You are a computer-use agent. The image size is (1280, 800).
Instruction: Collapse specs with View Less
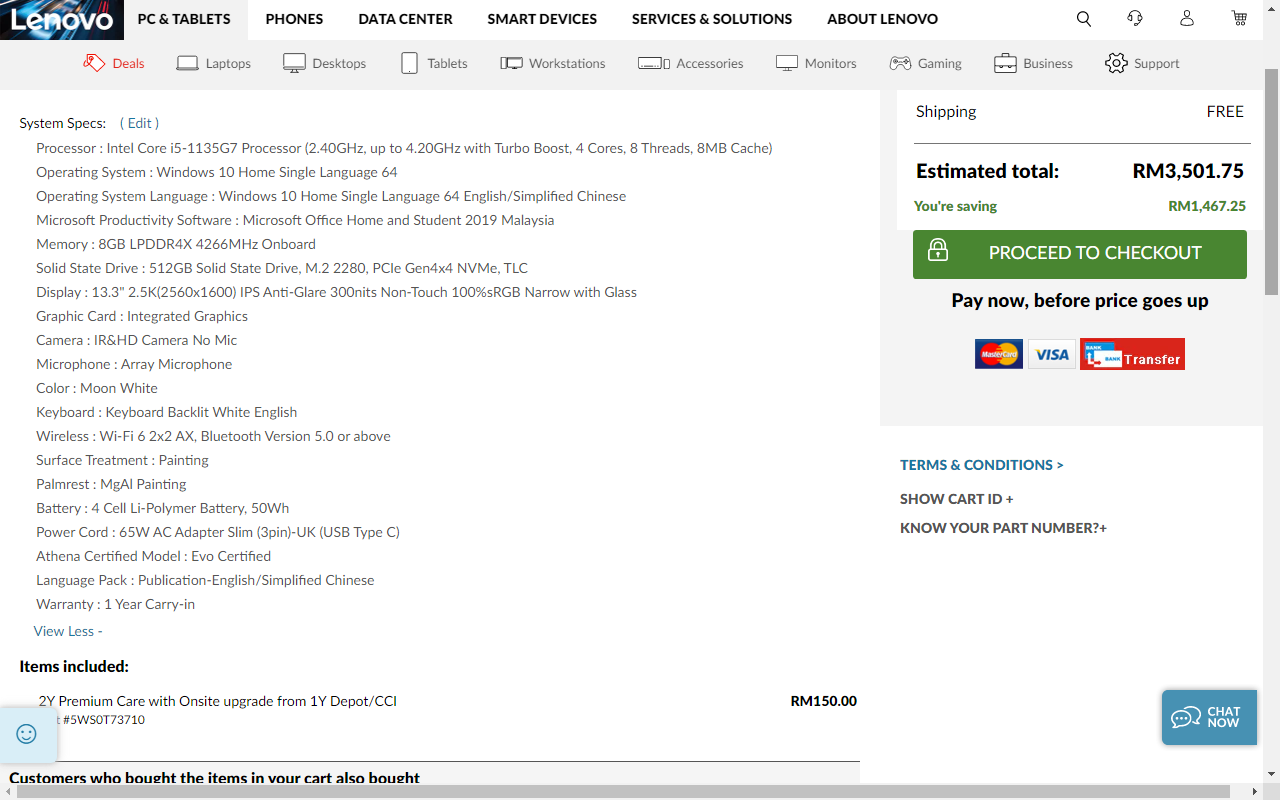point(68,631)
